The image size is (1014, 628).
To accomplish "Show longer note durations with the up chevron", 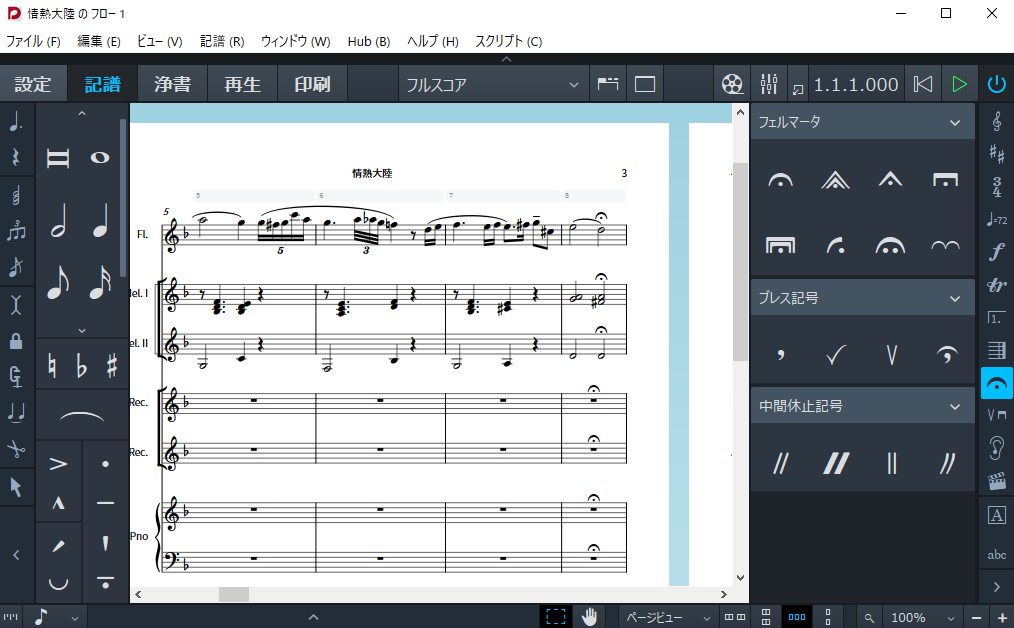I will click(82, 113).
